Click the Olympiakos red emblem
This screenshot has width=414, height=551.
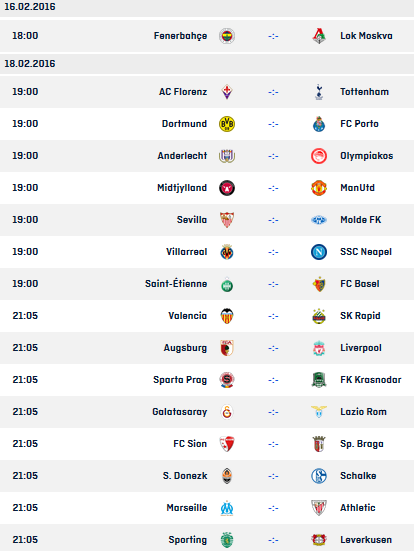[319, 156]
